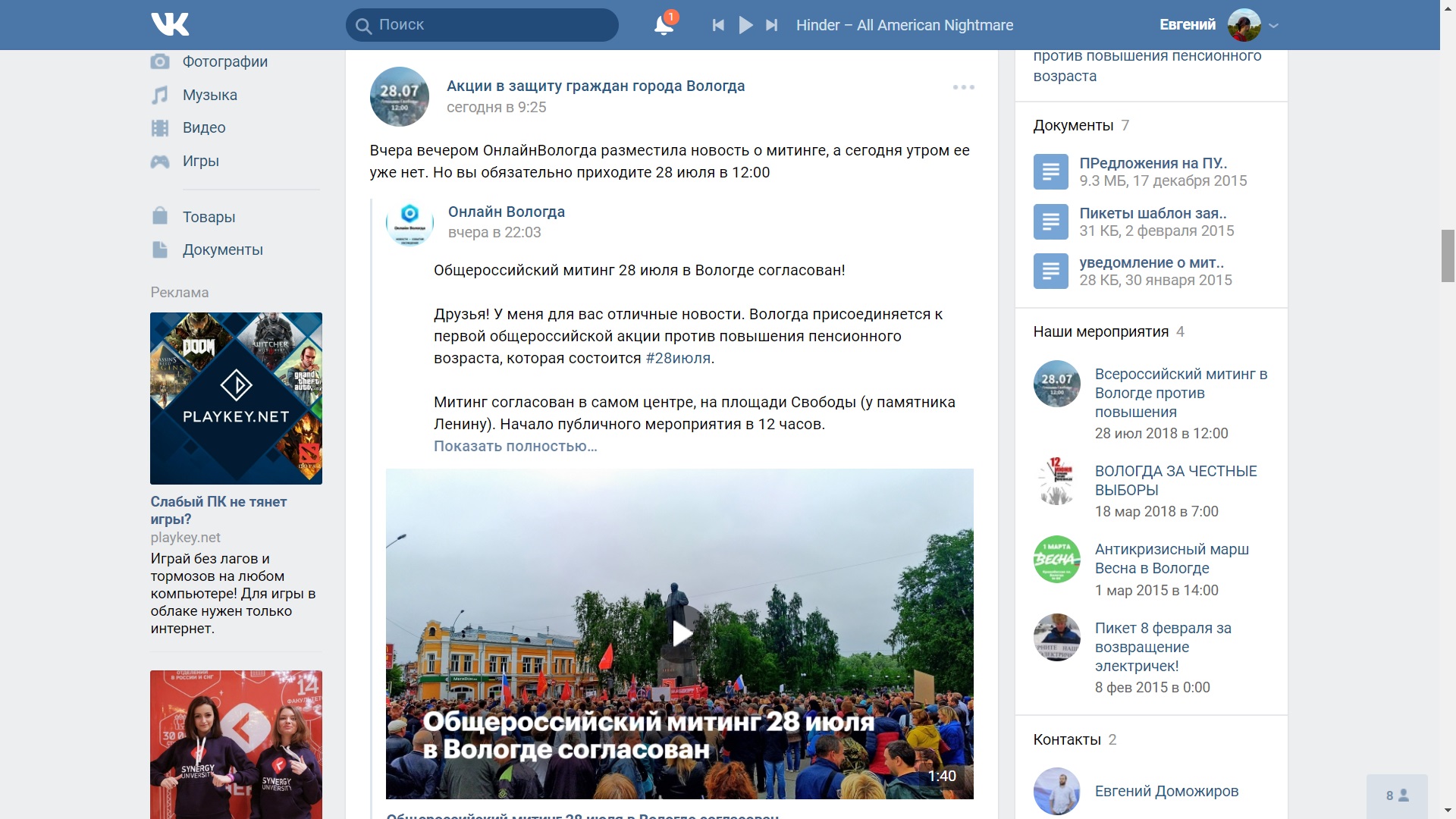Open the ВОЛОГДА ЗА ЧЕСТНЫЕ ВЫБОРЫ event
The width and height of the screenshot is (1456, 819).
pos(1175,480)
